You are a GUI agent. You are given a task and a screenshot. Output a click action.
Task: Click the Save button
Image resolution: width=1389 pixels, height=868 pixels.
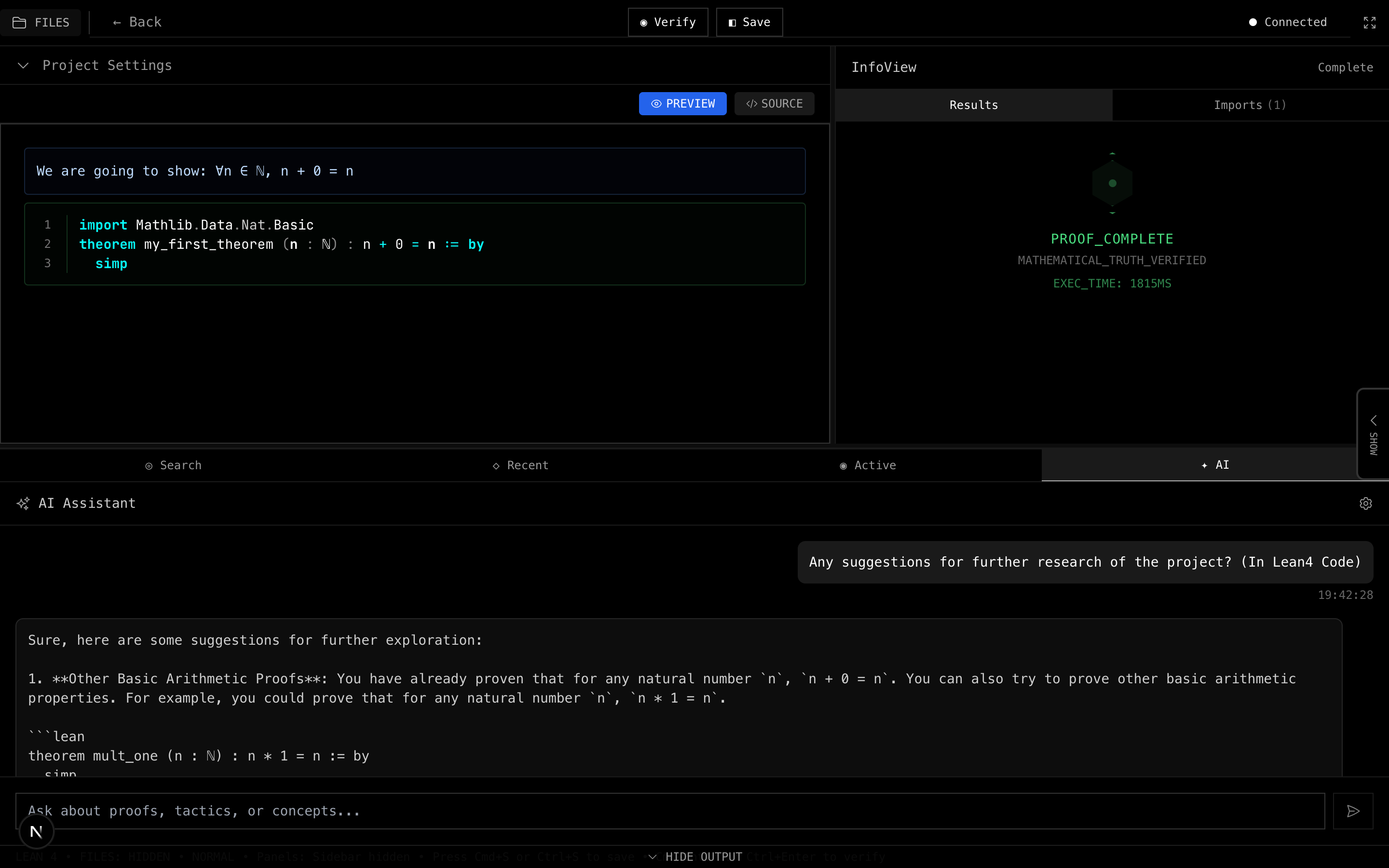coord(749,22)
